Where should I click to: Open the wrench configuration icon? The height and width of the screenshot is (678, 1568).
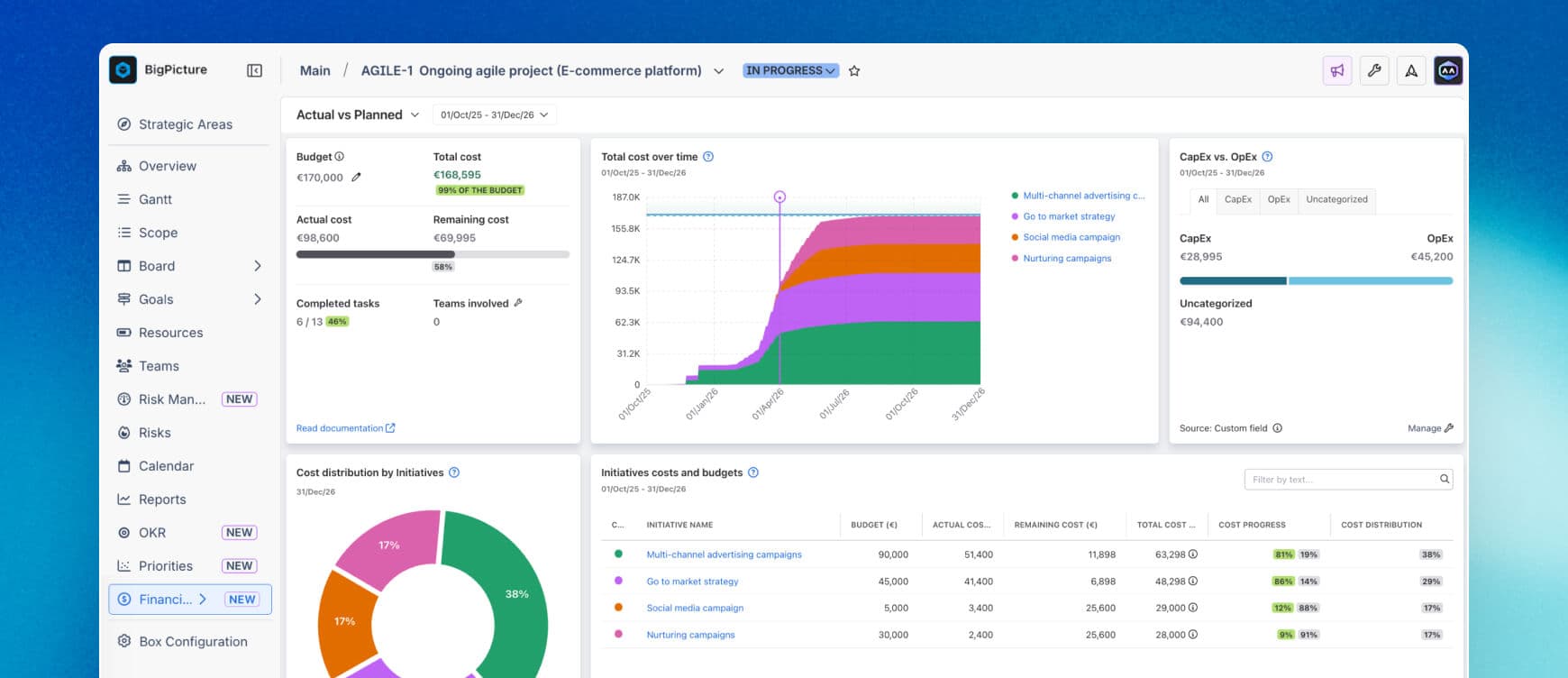click(x=1374, y=70)
